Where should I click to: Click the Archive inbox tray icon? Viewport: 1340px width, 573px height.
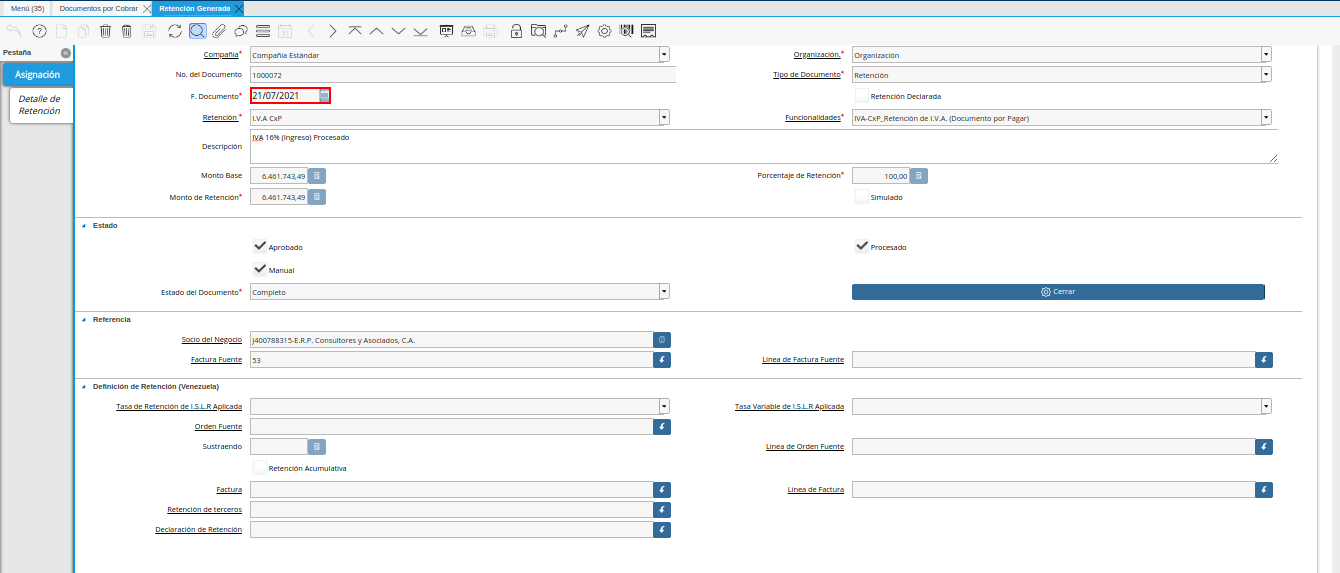click(469, 31)
